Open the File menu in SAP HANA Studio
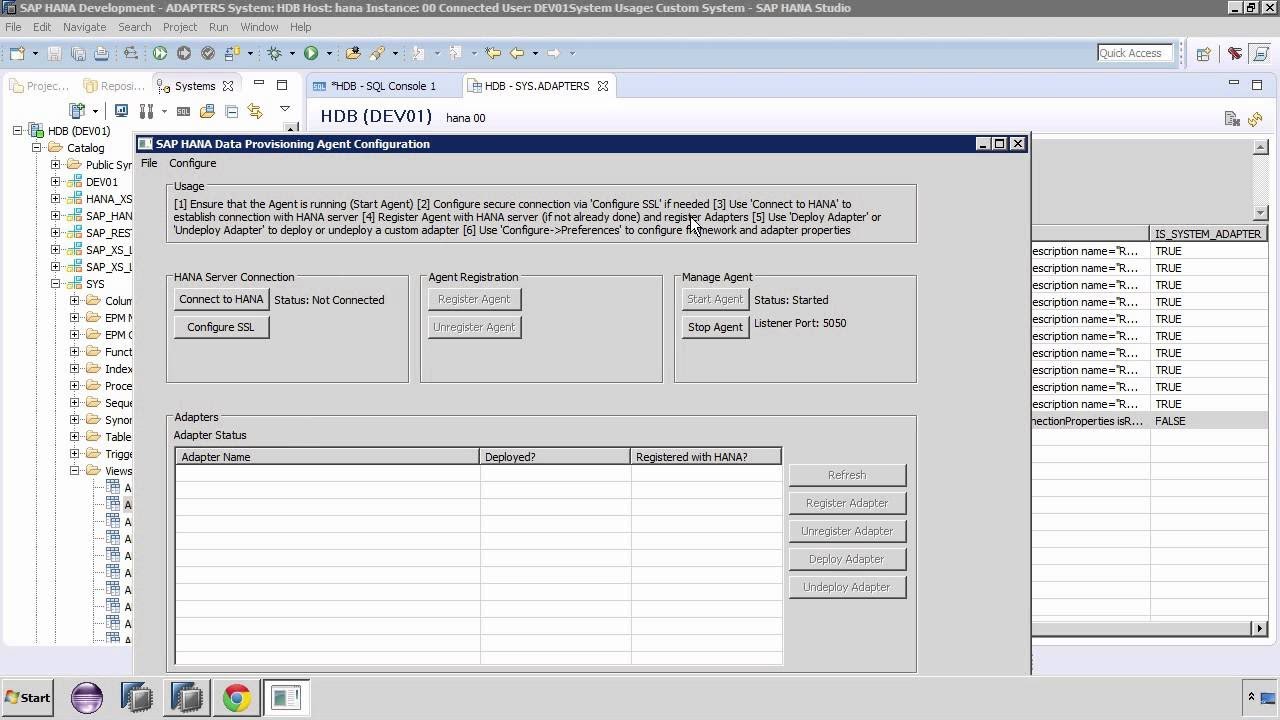The width and height of the screenshot is (1280, 720). point(13,27)
